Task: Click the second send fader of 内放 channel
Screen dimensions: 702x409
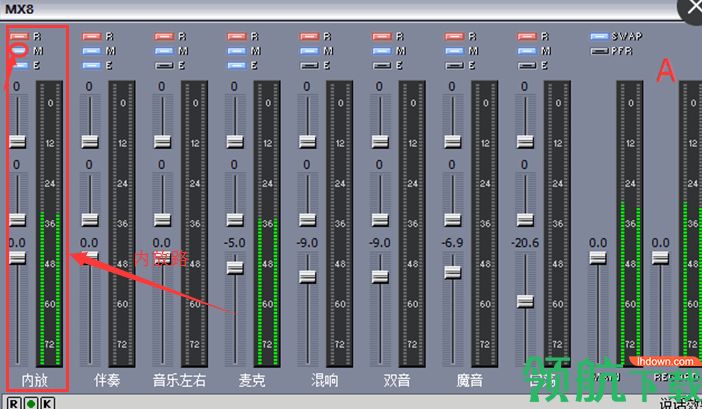Action: click(17, 220)
